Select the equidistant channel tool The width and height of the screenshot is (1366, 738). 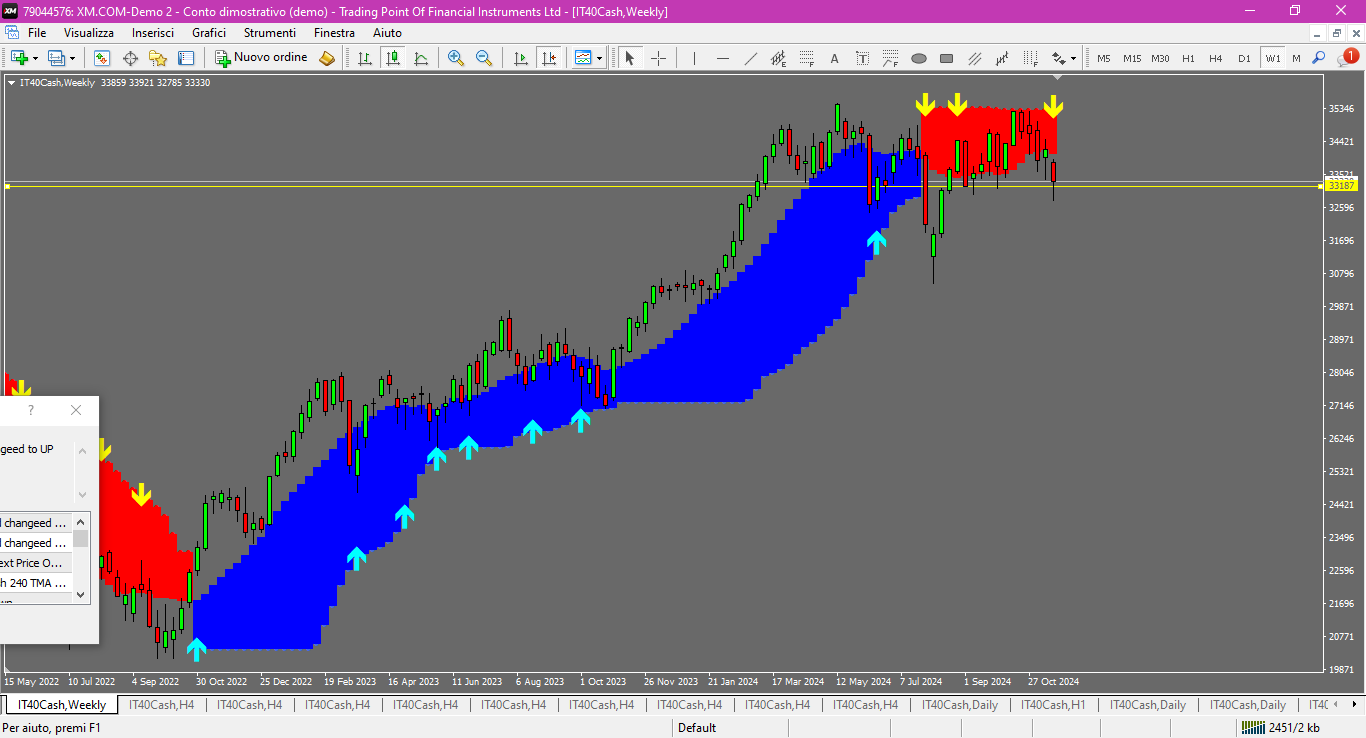(x=778, y=58)
